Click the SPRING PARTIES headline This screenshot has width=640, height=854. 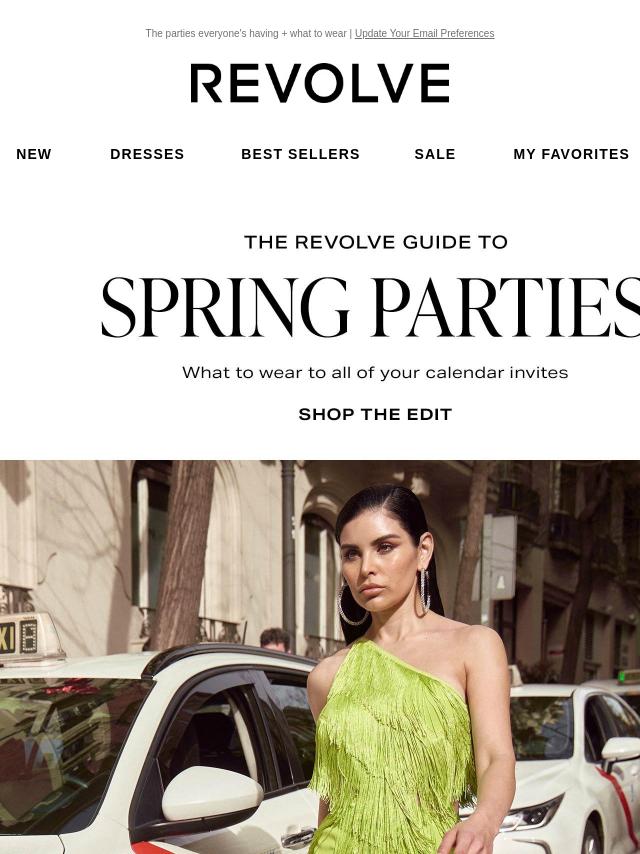370,308
